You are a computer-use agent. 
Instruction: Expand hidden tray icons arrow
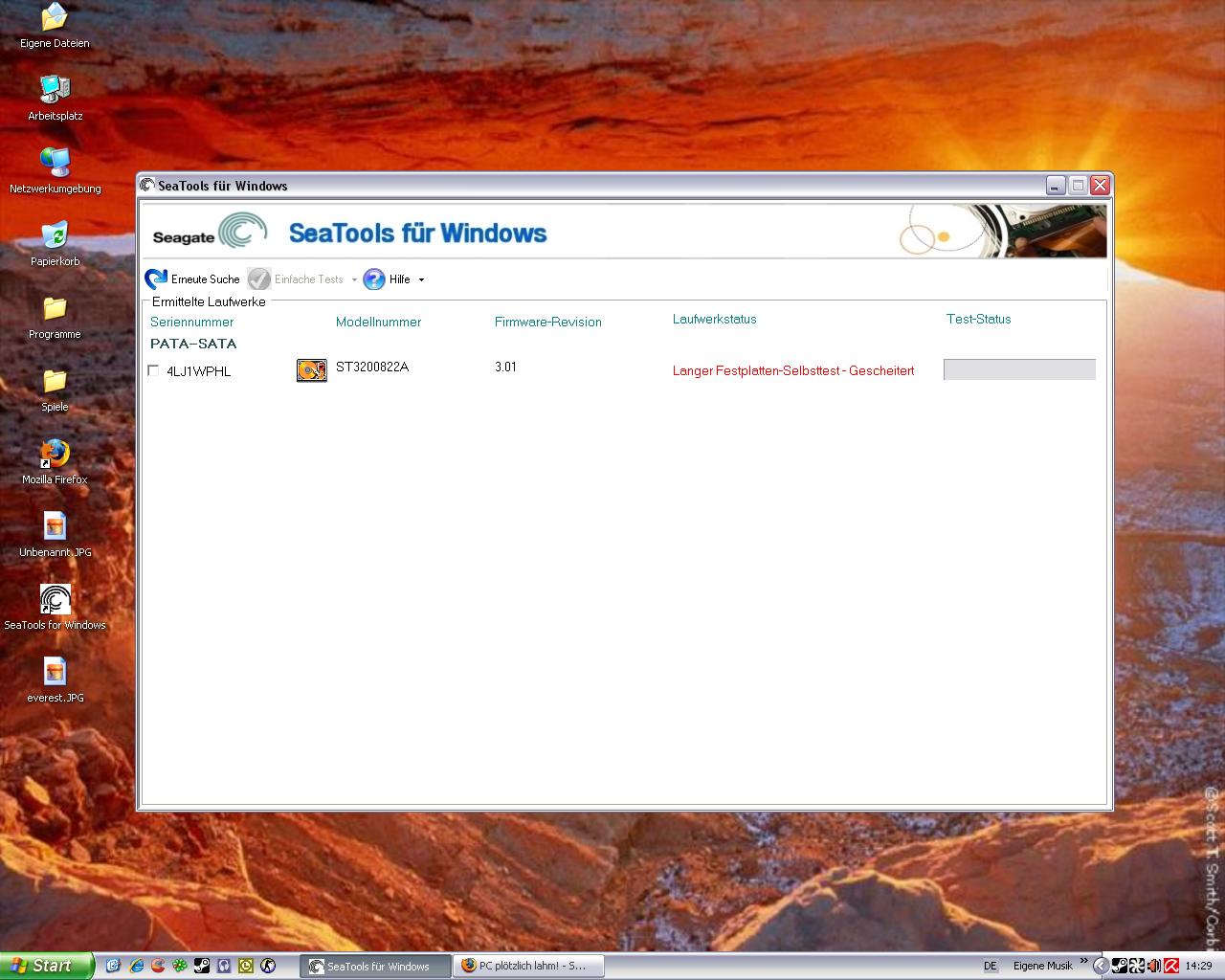click(1102, 966)
